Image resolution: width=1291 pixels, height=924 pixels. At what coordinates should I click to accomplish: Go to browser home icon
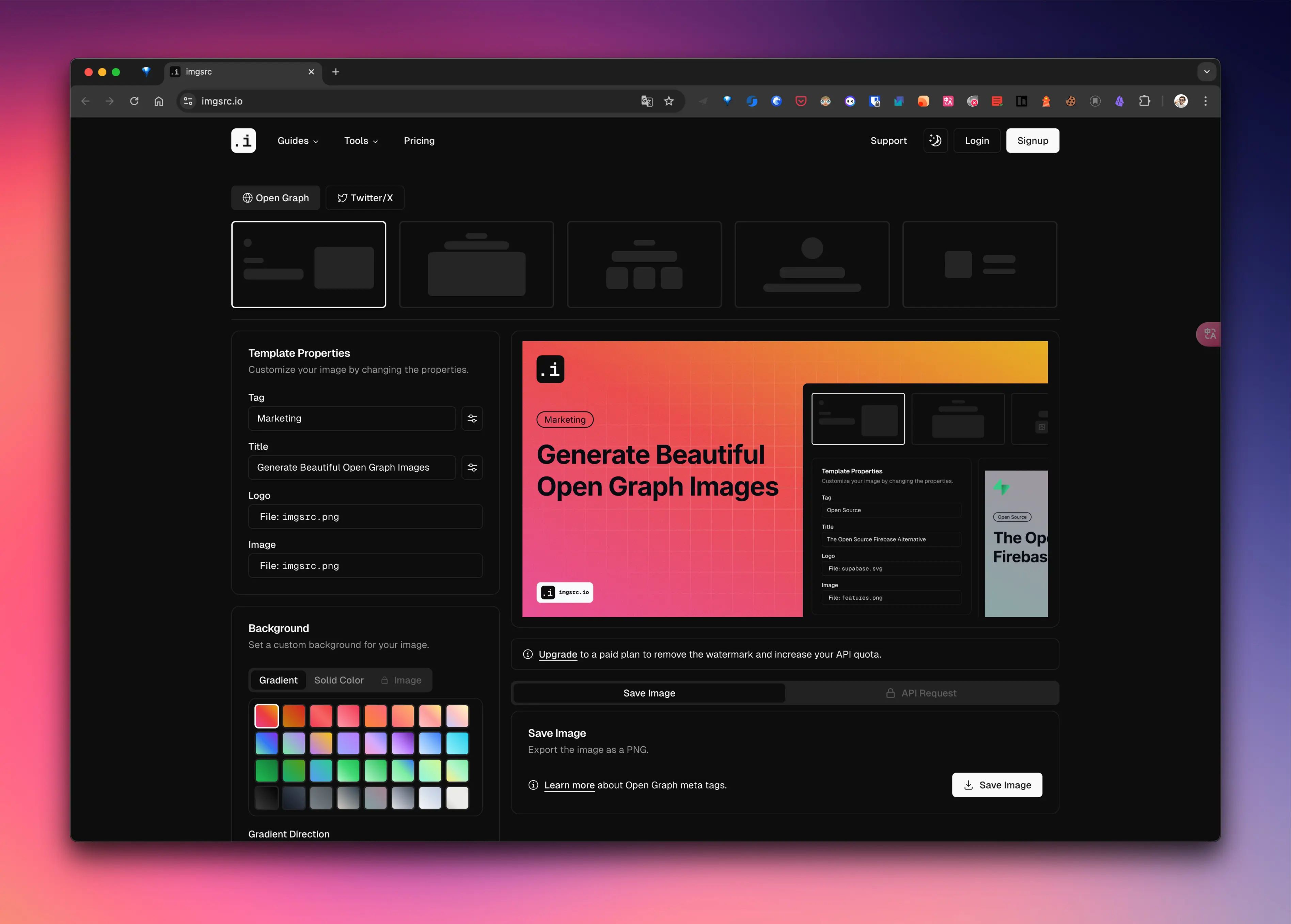pos(159,101)
